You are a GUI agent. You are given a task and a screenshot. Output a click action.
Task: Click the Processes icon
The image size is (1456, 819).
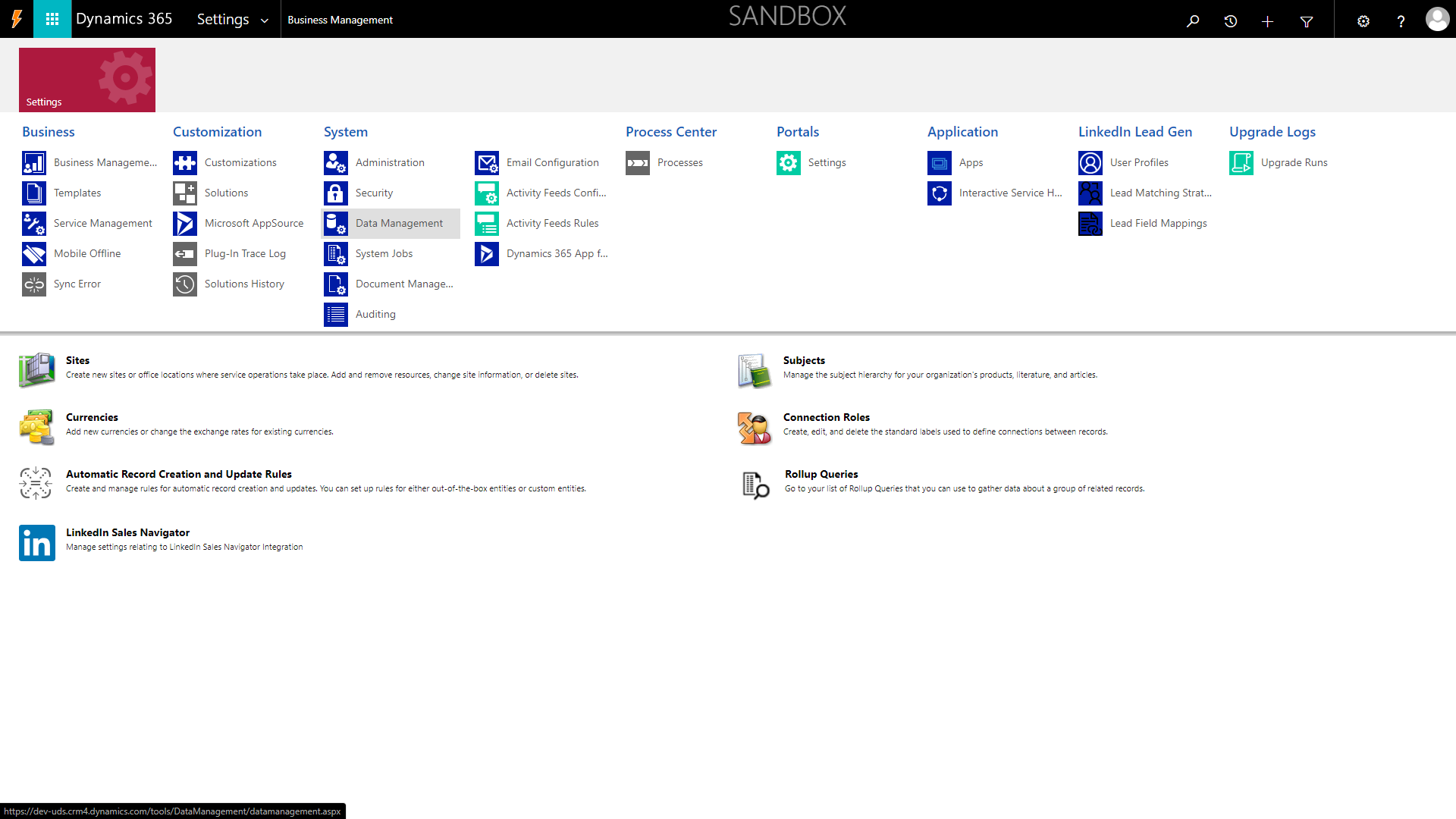click(x=638, y=163)
